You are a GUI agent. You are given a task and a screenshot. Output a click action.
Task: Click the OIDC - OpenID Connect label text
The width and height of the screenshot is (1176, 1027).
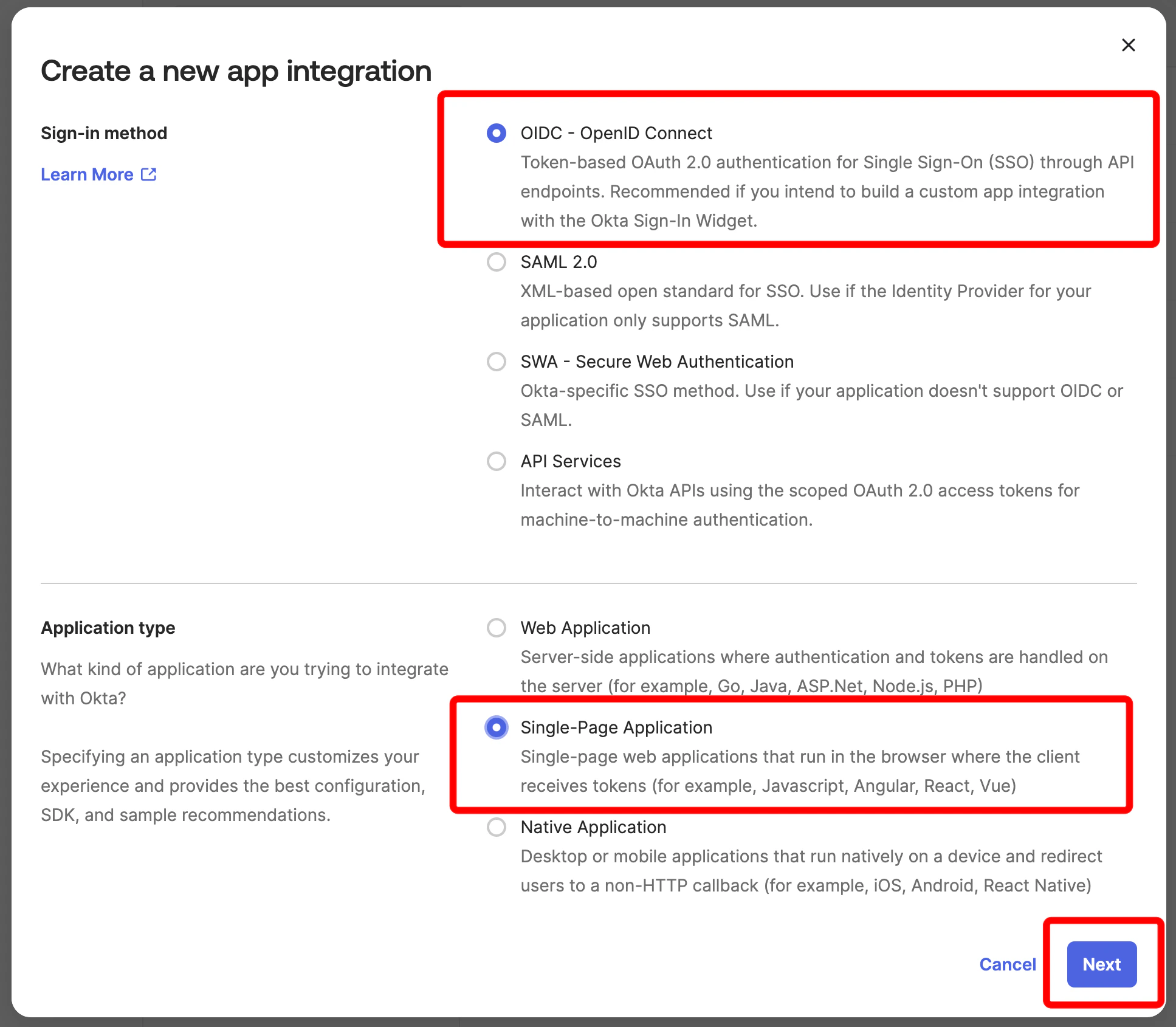click(x=616, y=133)
